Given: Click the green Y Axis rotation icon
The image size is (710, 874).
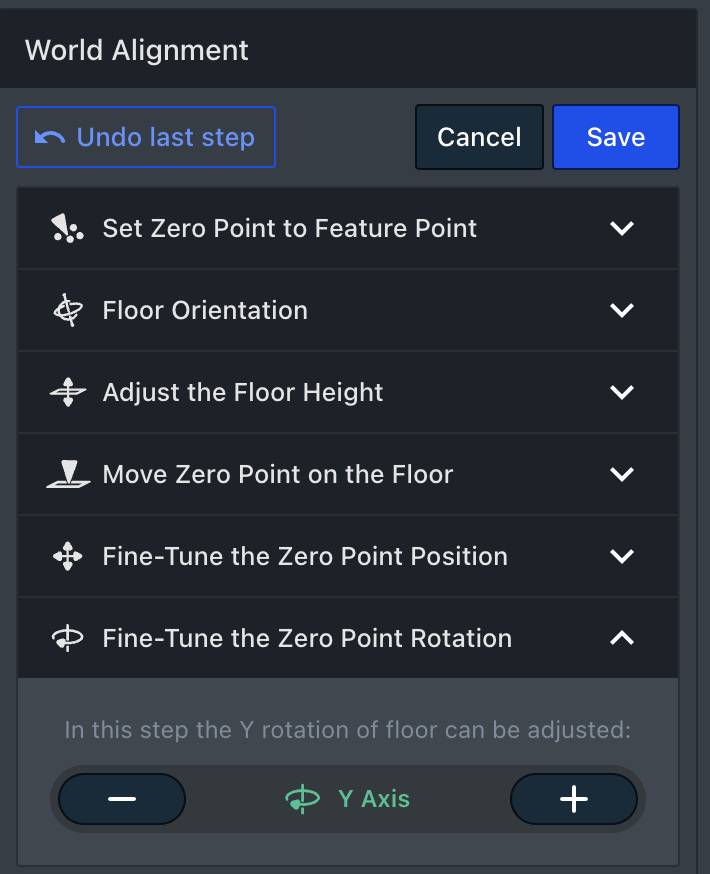Looking at the screenshot, I should tap(302, 799).
